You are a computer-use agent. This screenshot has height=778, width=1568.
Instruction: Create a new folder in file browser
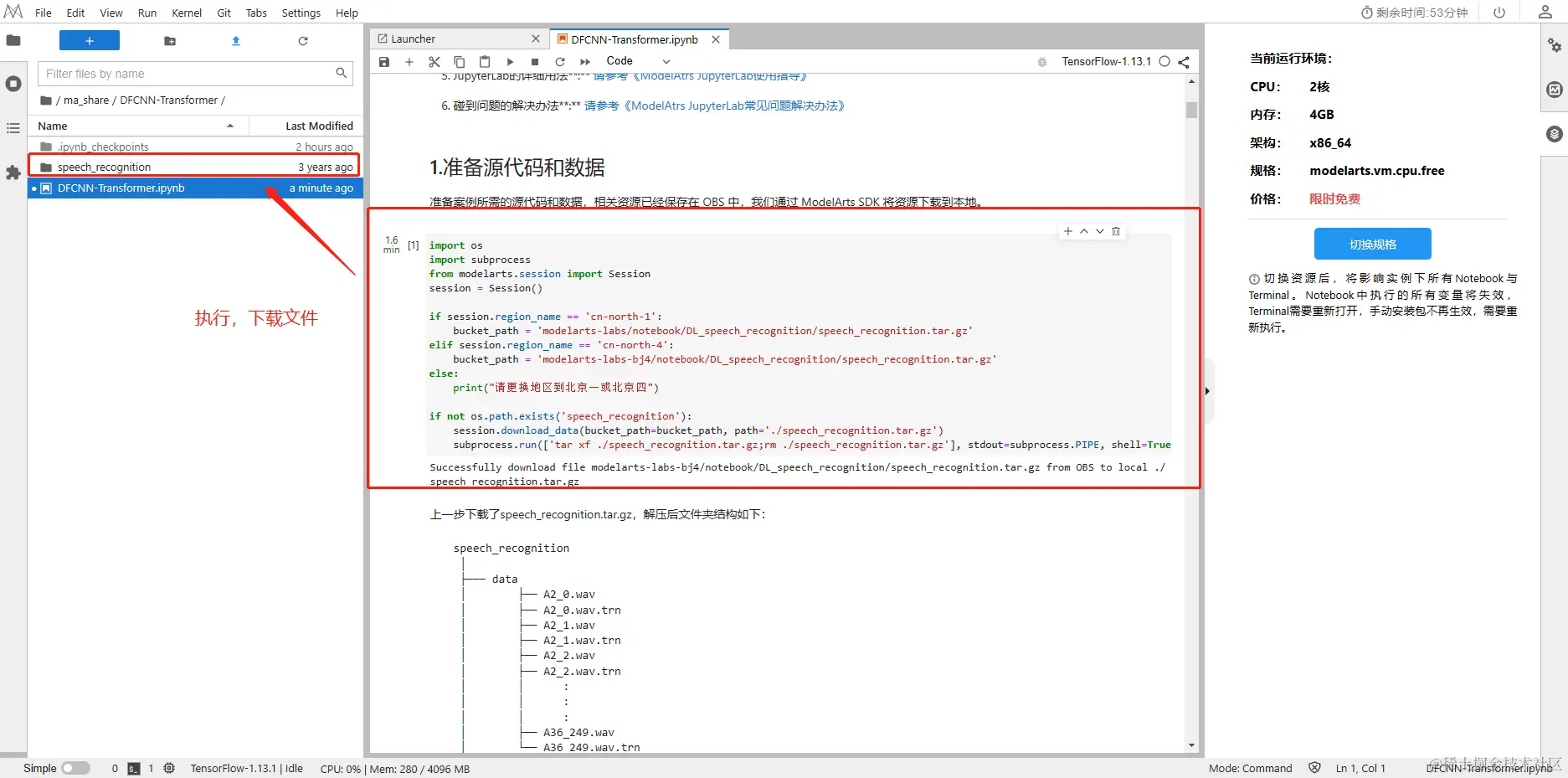point(170,40)
